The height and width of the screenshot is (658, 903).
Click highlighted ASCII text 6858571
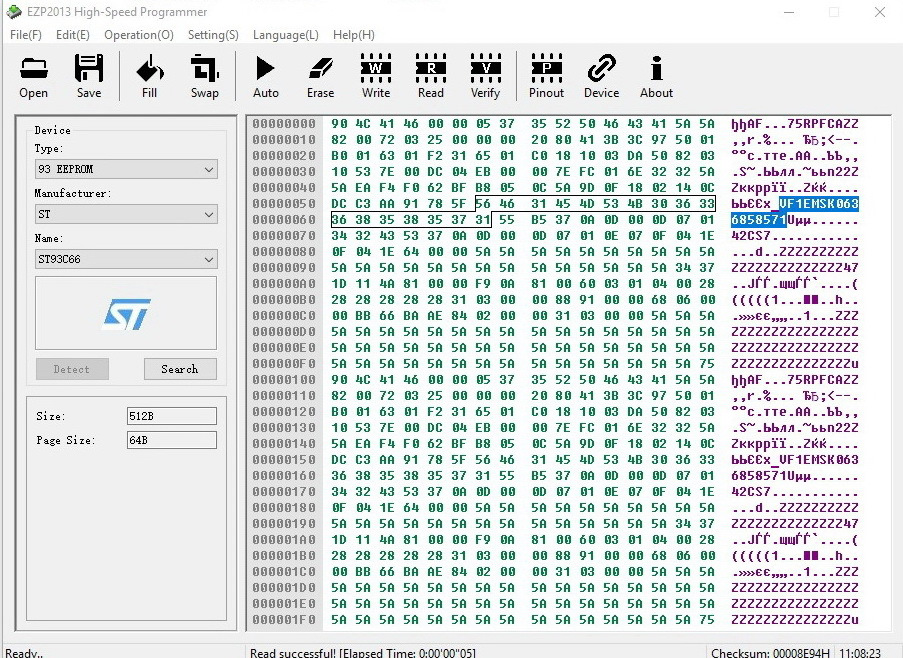(759, 220)
